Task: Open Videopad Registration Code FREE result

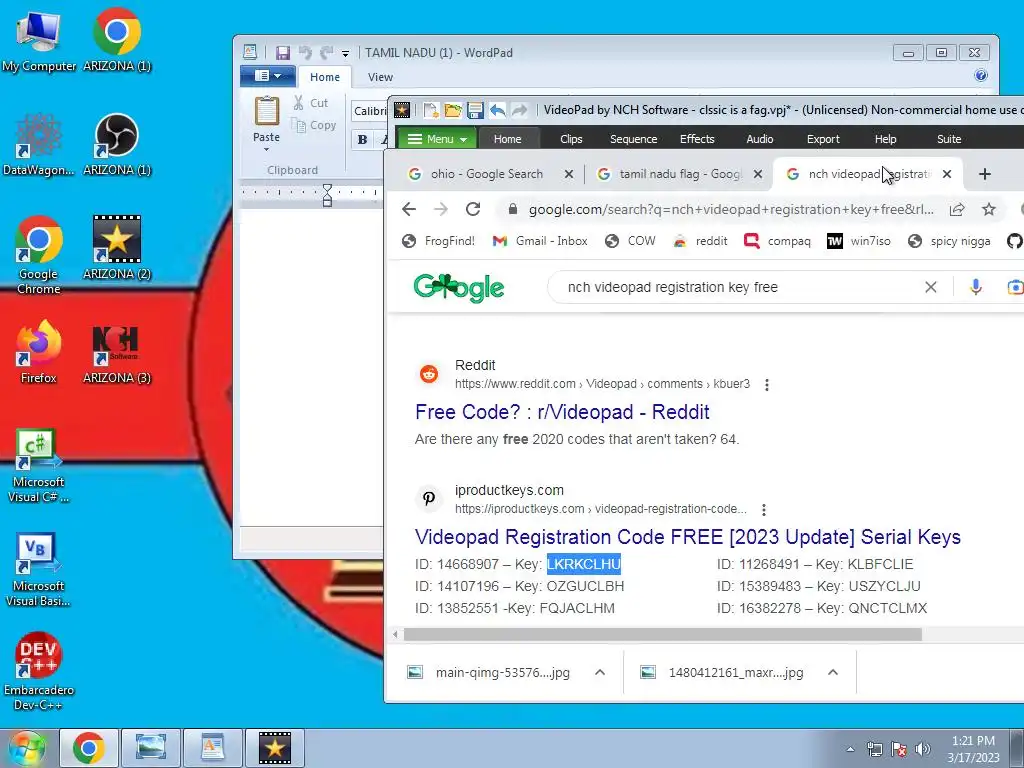Action: point(688,537)
